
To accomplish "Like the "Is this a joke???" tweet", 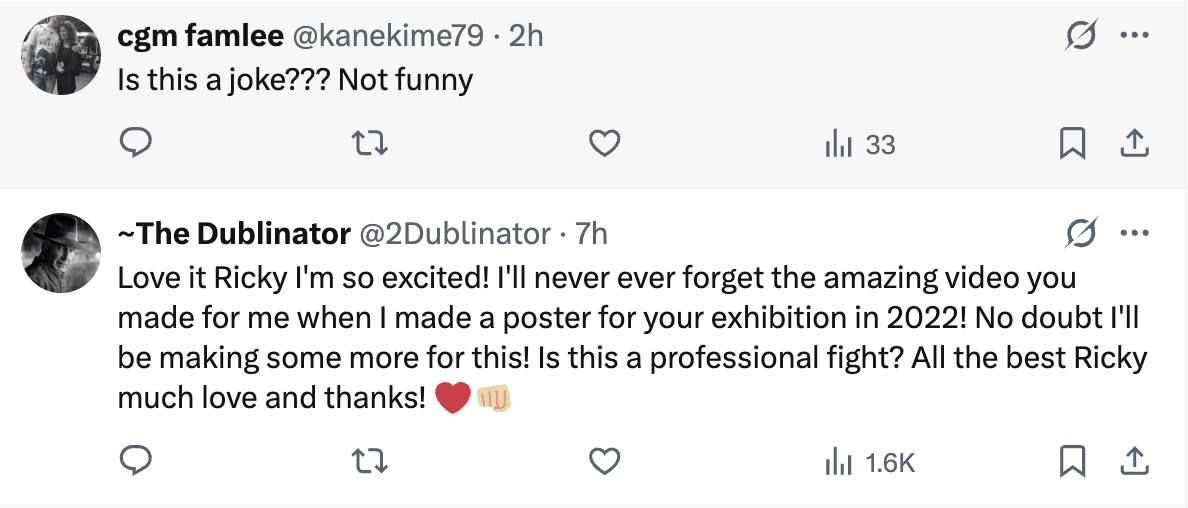I will point(603,145).
